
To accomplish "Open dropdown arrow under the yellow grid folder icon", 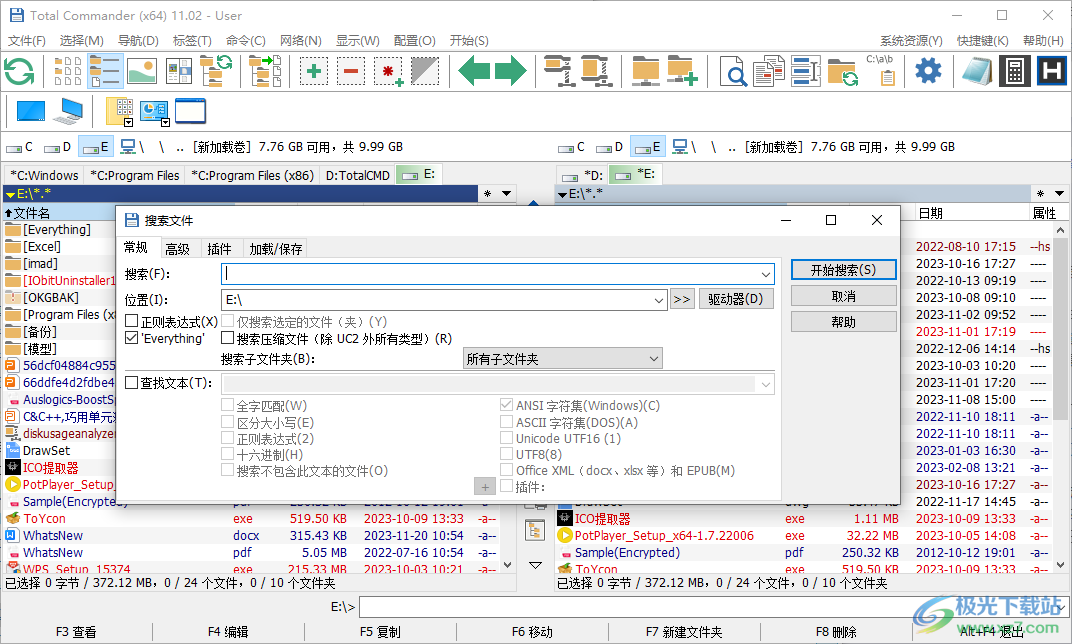I will point(129,123).
